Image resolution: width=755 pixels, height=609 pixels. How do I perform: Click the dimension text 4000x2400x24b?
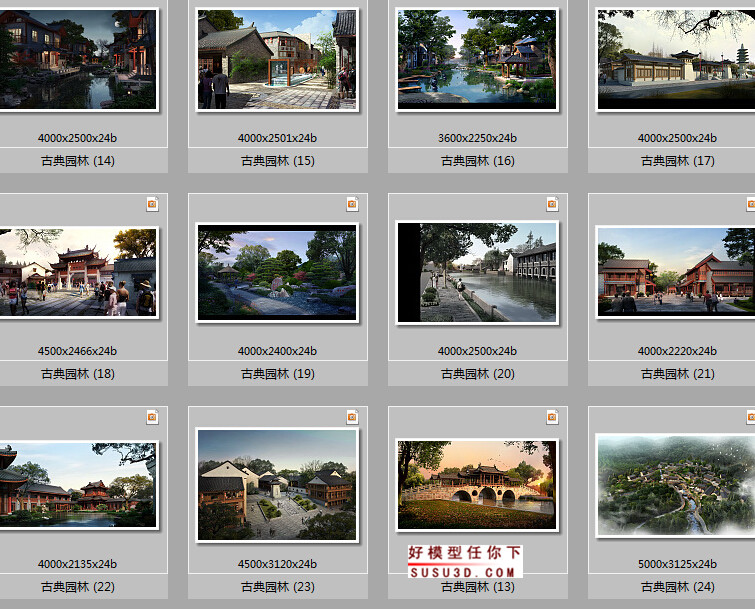tap(277, 351)
